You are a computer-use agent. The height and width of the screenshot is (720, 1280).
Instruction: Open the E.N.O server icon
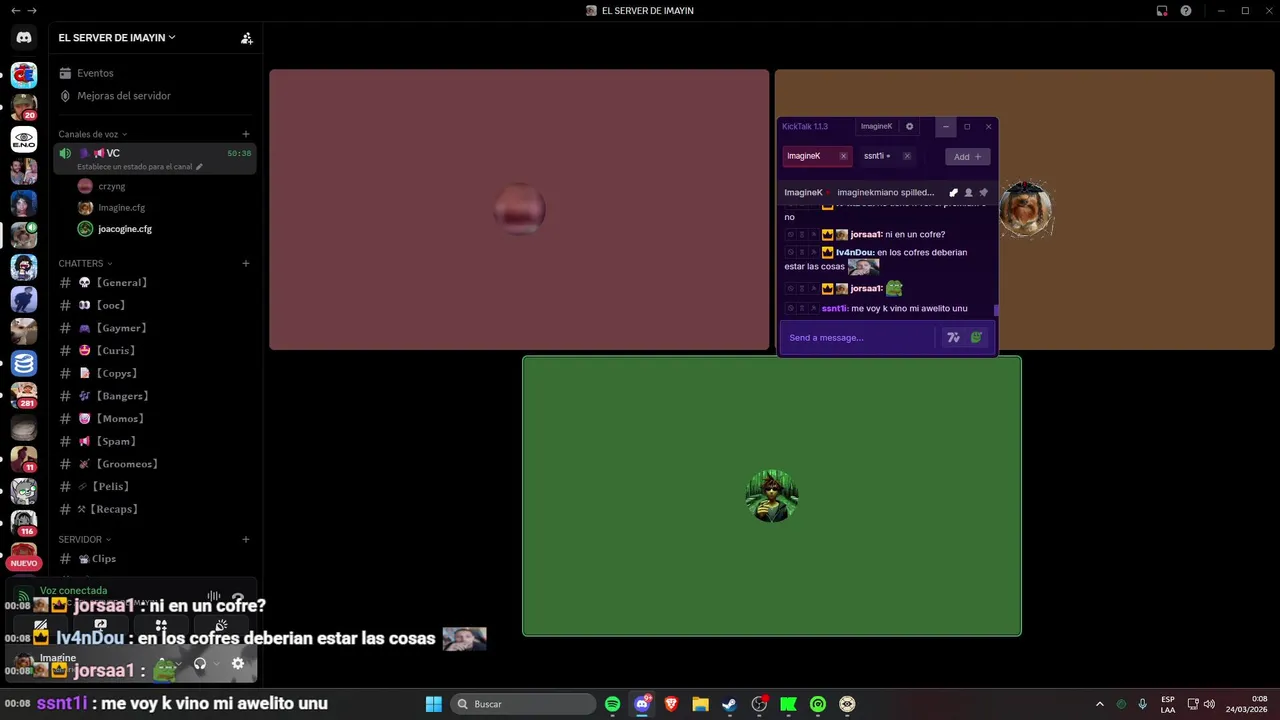(x=24, y=139)
